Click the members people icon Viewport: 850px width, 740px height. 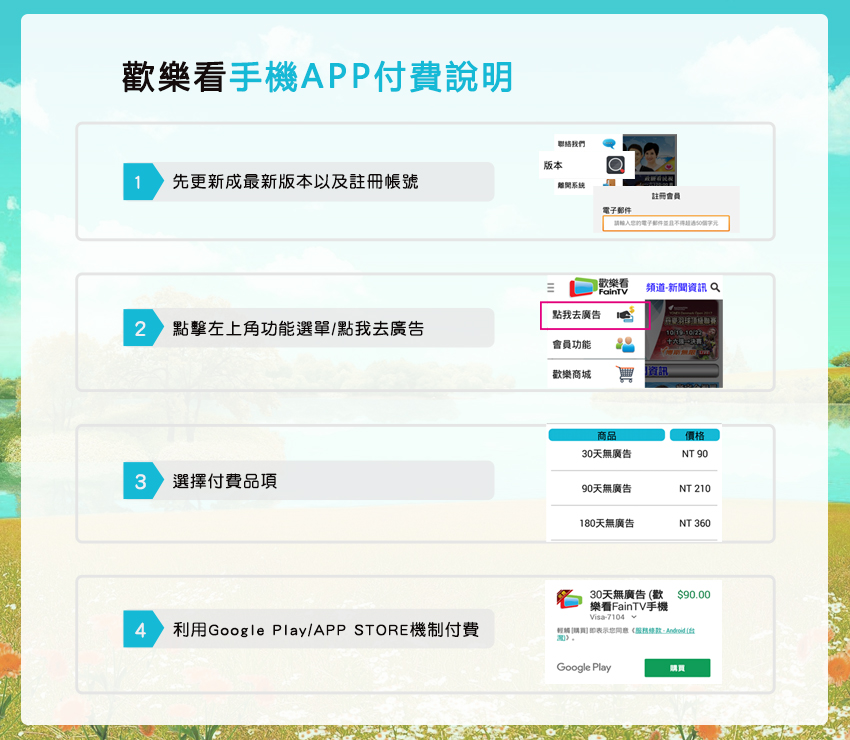click(625, 344)
